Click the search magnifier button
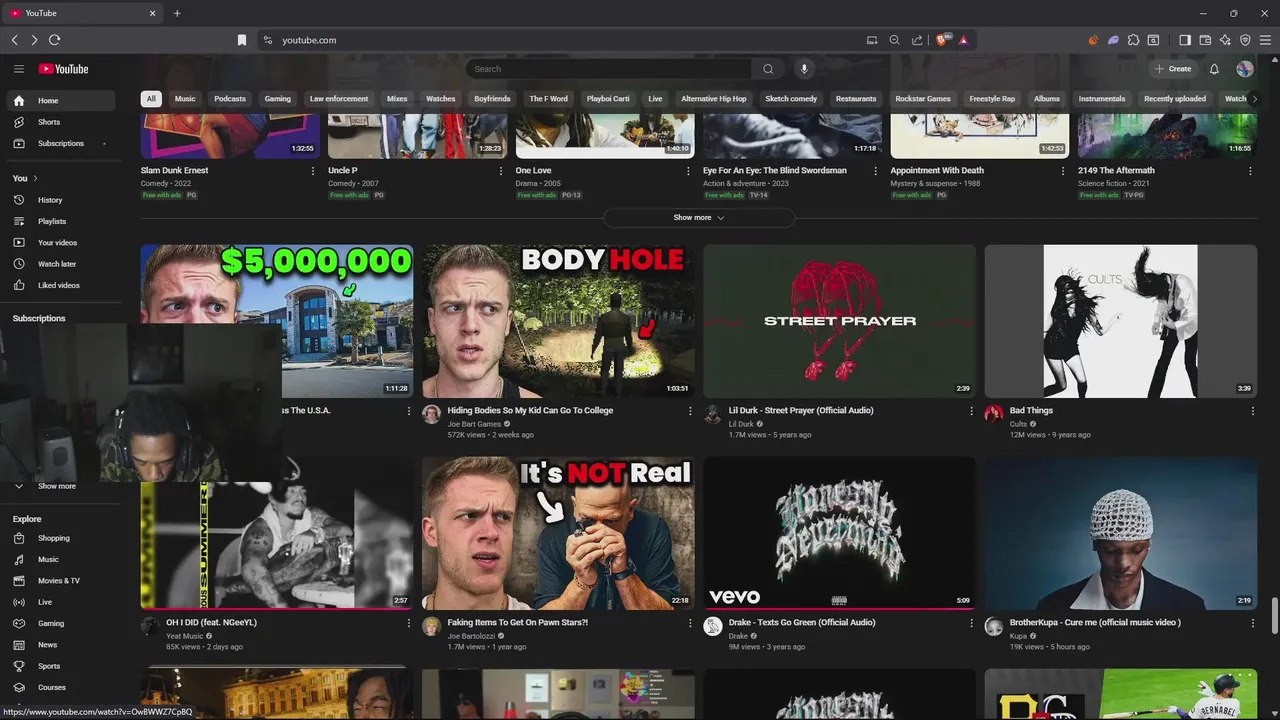 point(768,69)
